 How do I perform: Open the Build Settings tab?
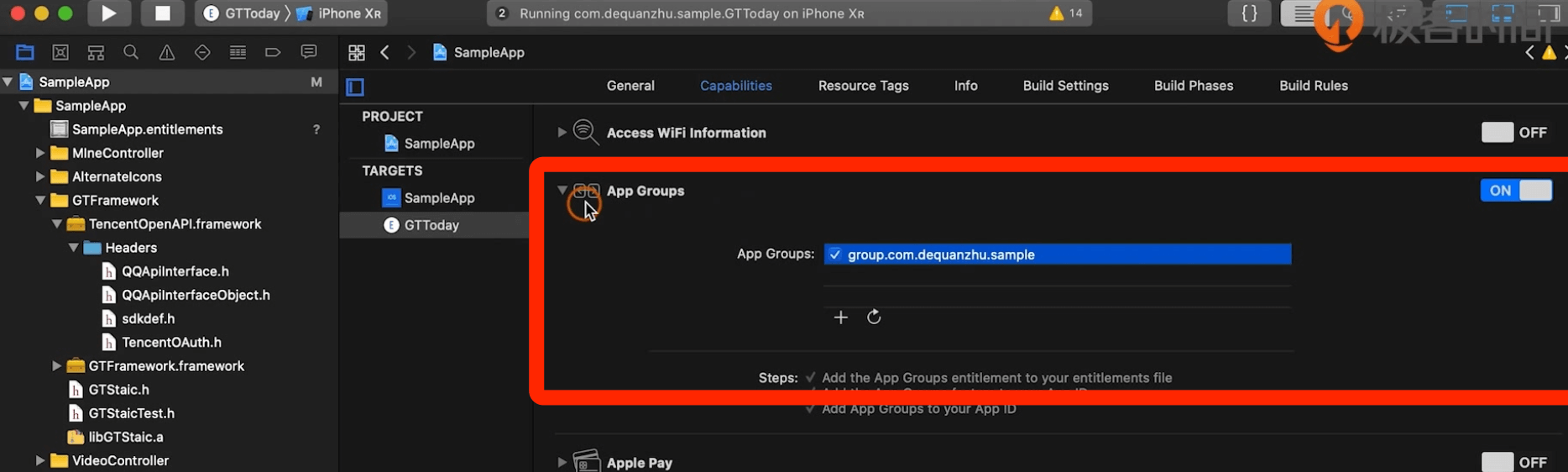tap(1066, 86)
